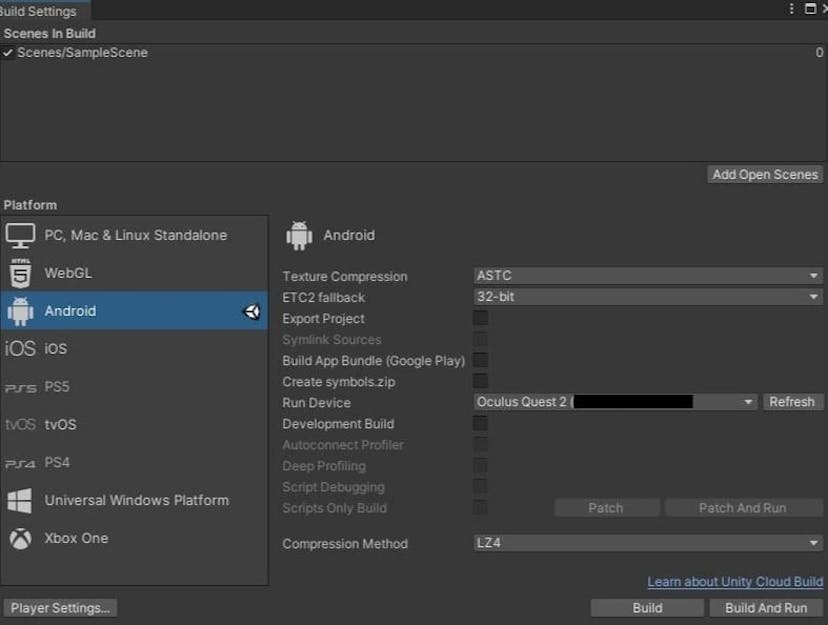
Task: Enable Create symbols.zip
Action: pos(481,381)
